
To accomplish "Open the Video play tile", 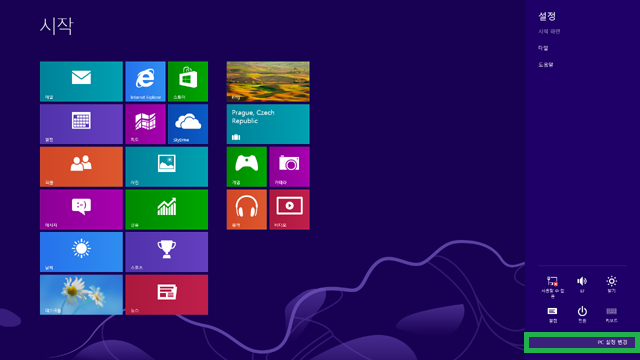I will click(x=289, y=209).
